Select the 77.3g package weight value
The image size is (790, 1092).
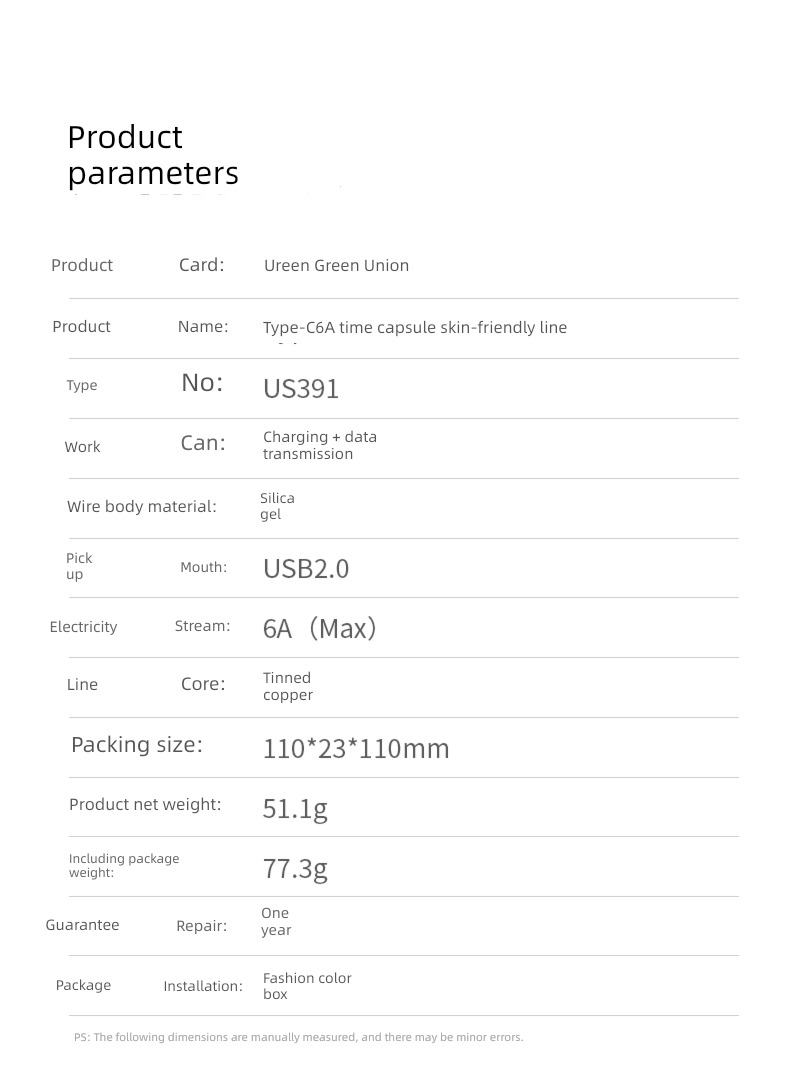point(295,869)
